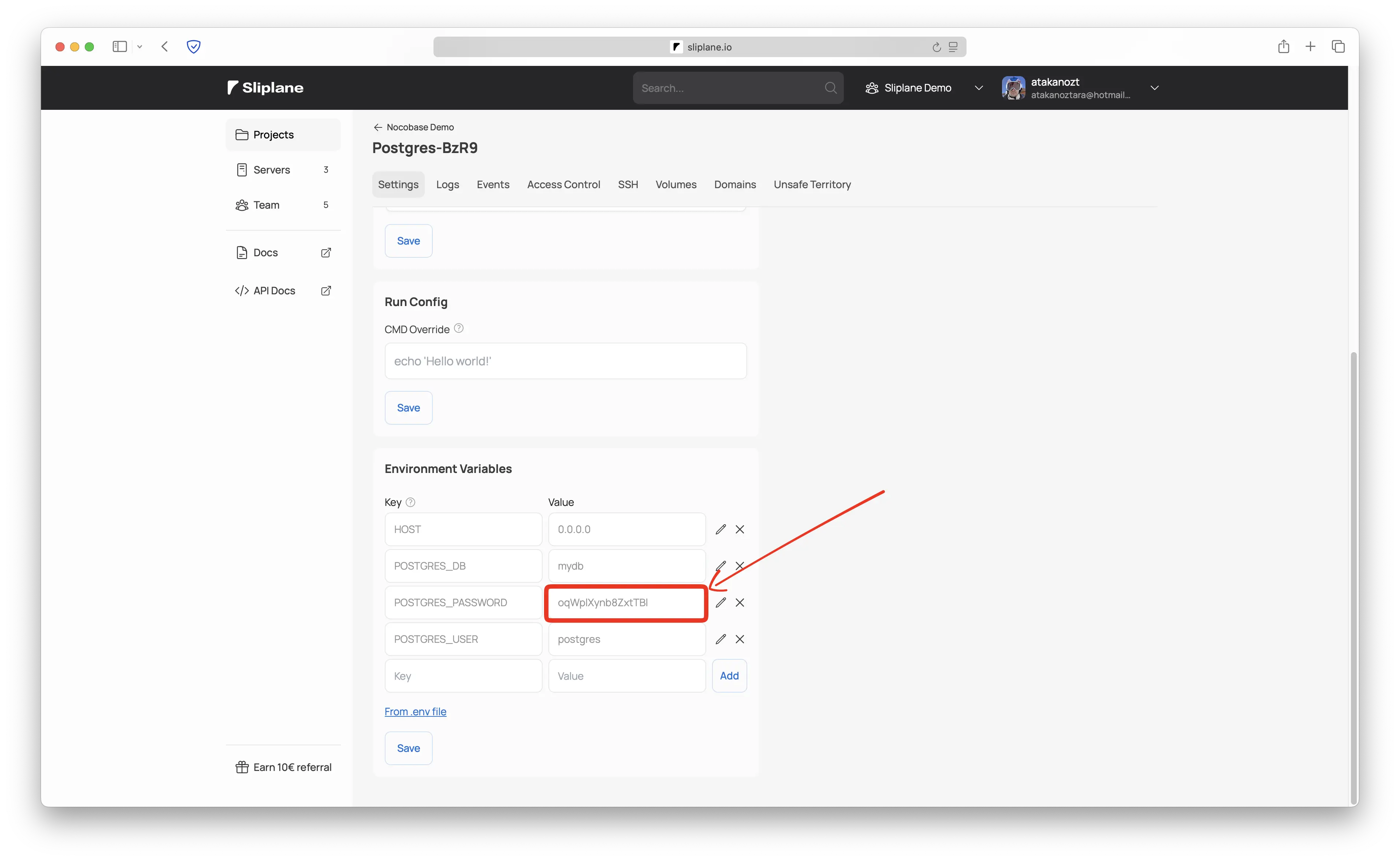Image resolution: width=1400 pixels, height=861 pixels.
Task: Open the atakanozt account dropdown
Action: (x=1155, y=88)
